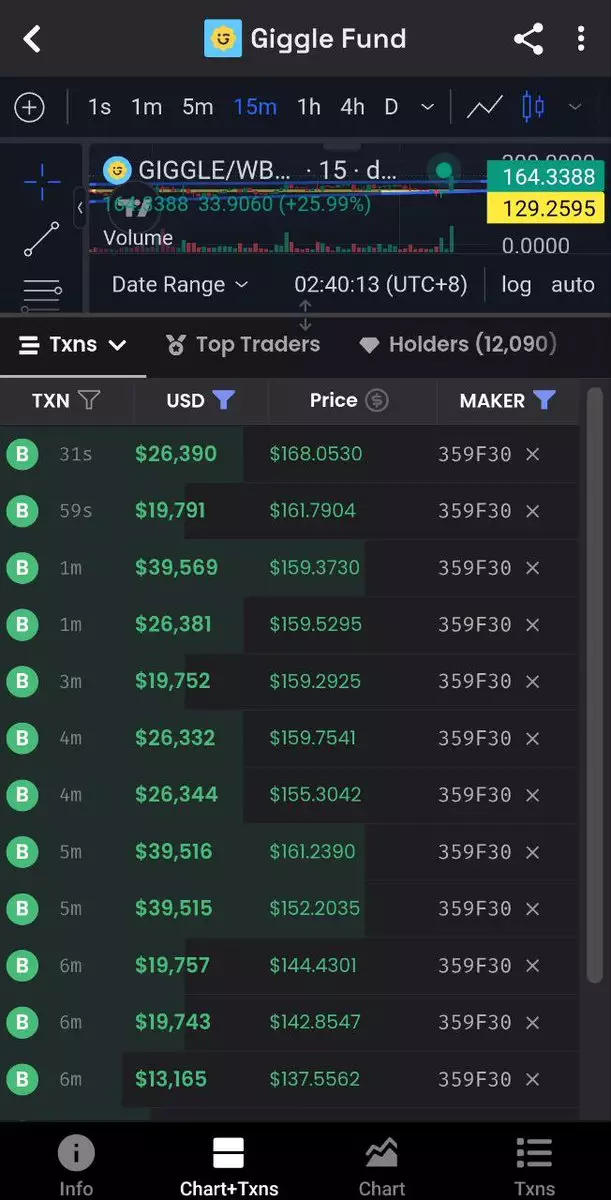This screenshot has width=611, height=1200.
Task: Open the Info tab in the bottom bar
Action: tap(76, 1165)
